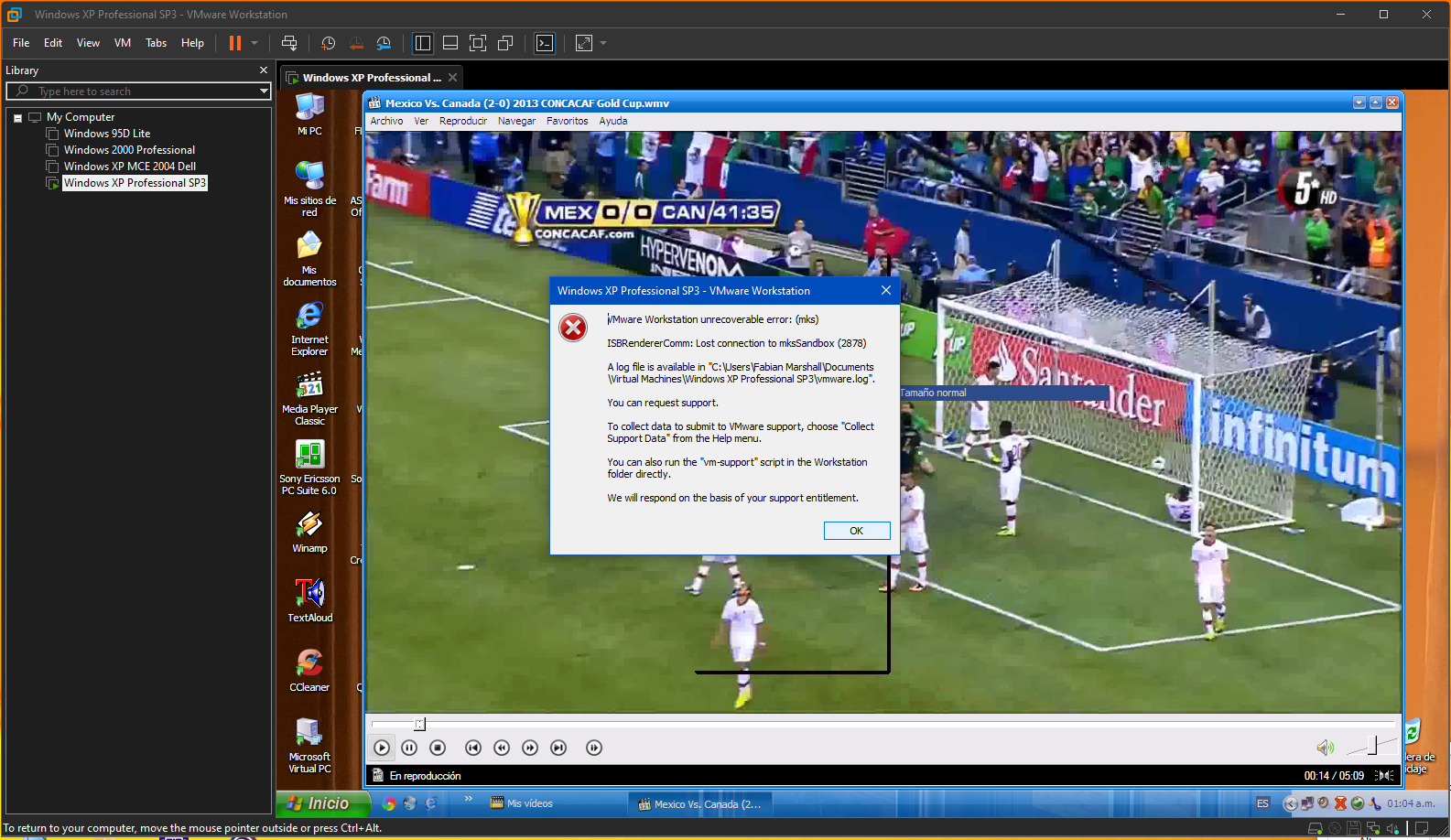Viewport: 1451px width, 840px height.
Task: Open CCleaner desktop icon
Action: tap(309, 672)
